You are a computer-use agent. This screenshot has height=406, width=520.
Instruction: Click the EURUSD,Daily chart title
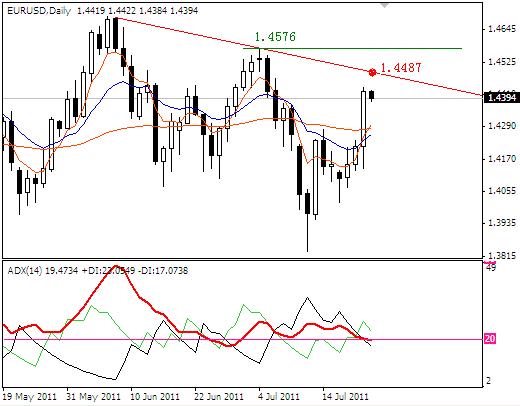39,11
